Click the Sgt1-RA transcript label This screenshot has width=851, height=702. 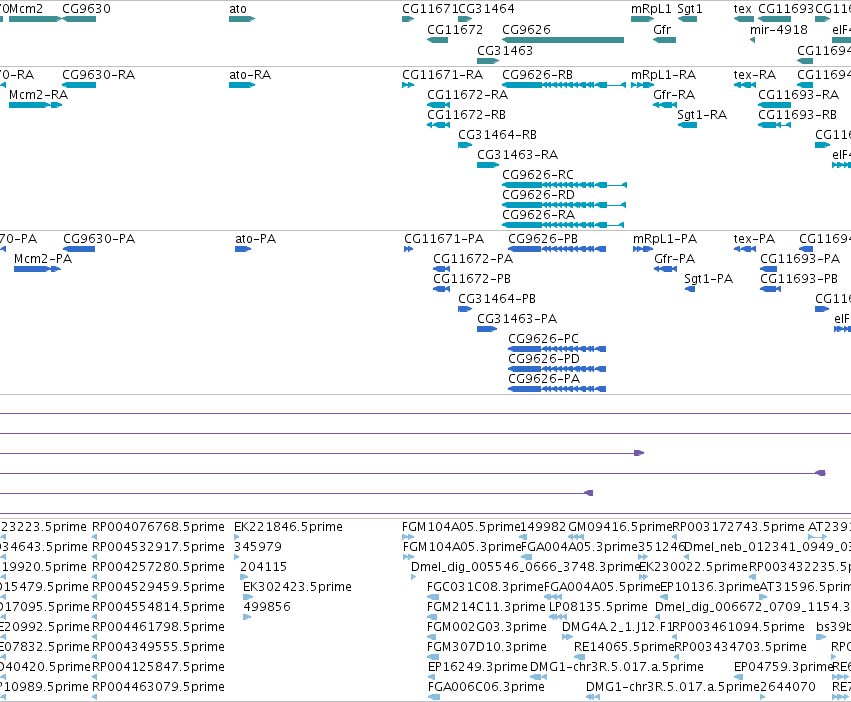pyautogui.click(x=702, y=115)
